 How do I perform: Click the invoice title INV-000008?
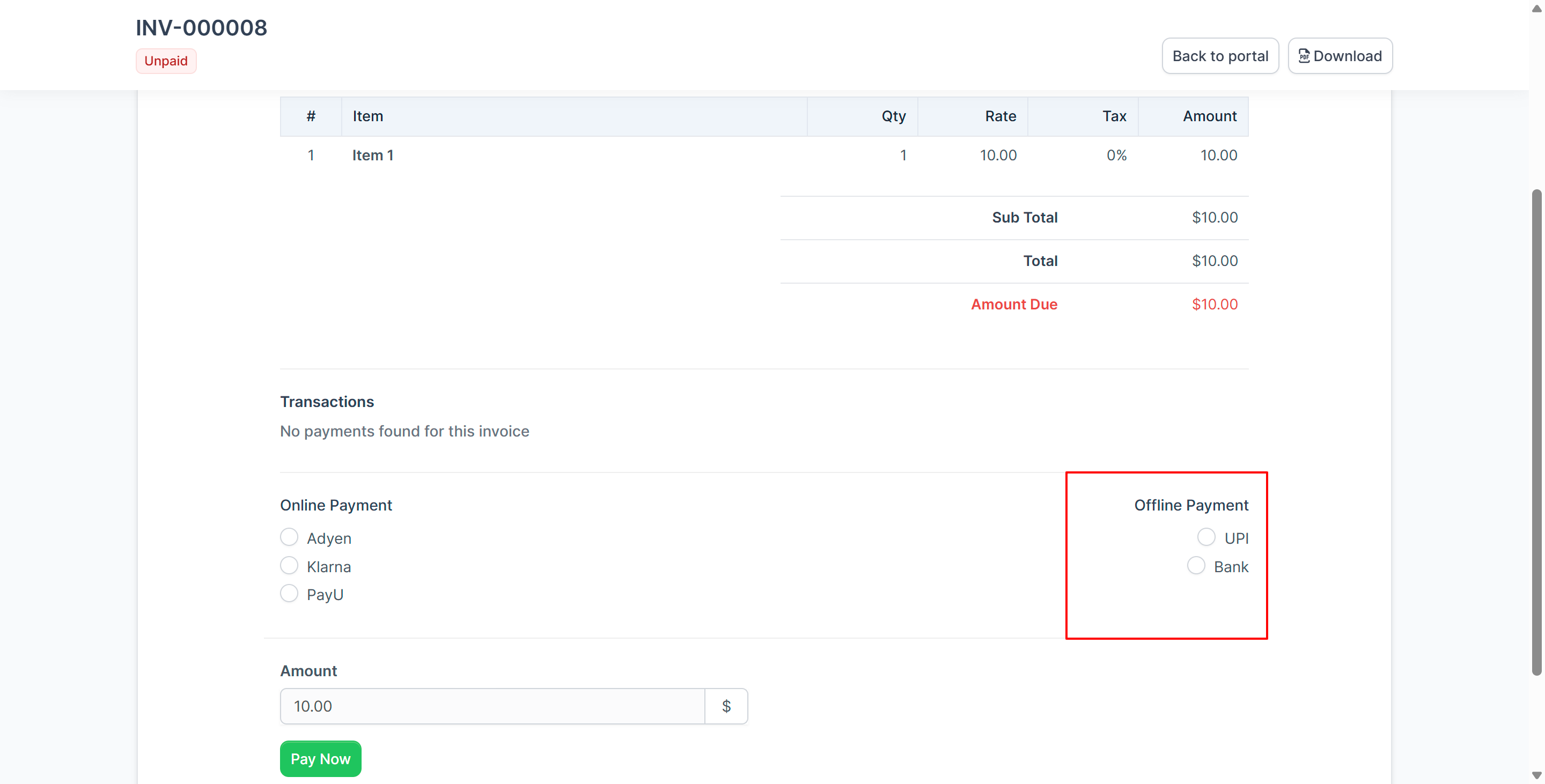(202, 27)
